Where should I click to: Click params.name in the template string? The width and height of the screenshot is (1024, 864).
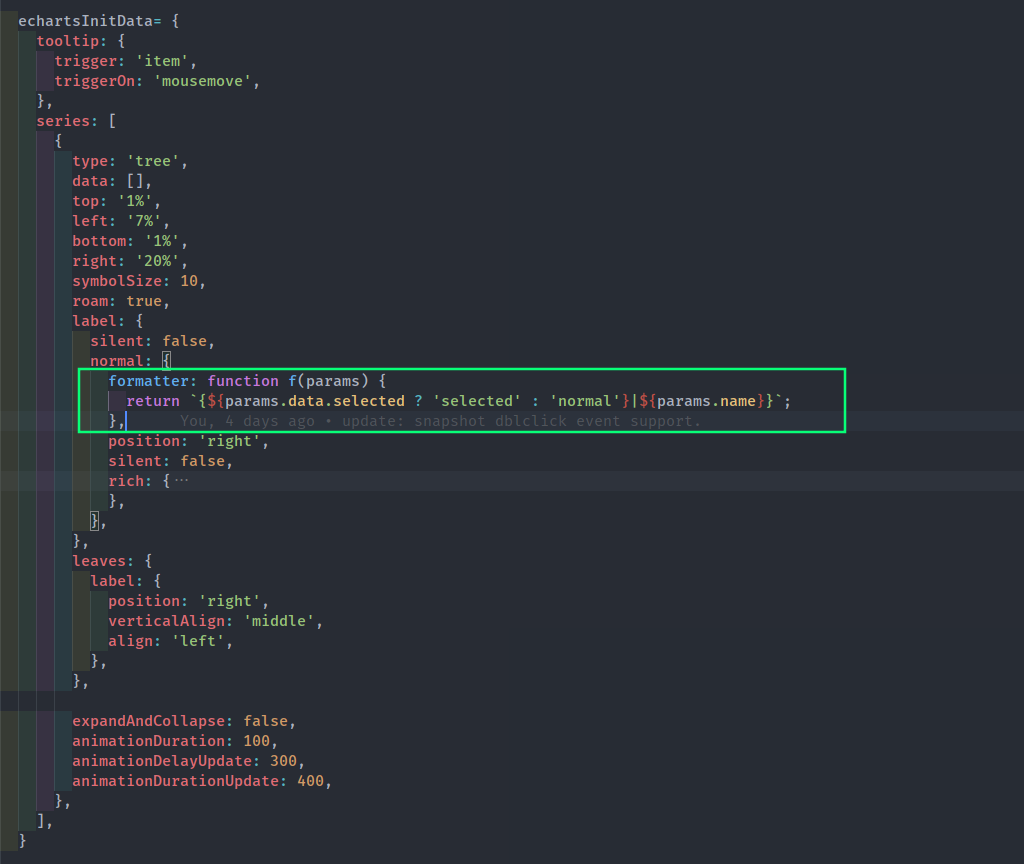pyautogui.click(x=712, y=401)
